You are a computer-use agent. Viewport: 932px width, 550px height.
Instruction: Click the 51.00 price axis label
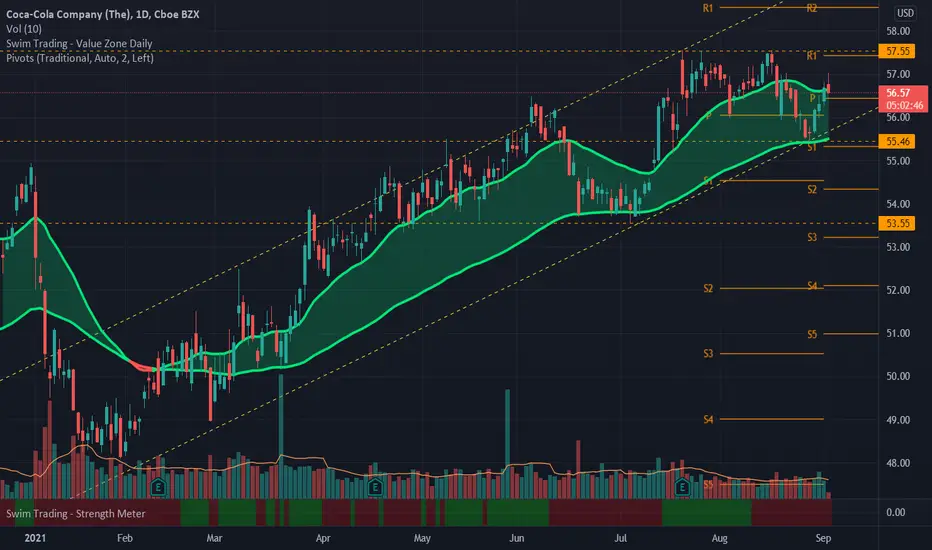click(x=898, y=333)
